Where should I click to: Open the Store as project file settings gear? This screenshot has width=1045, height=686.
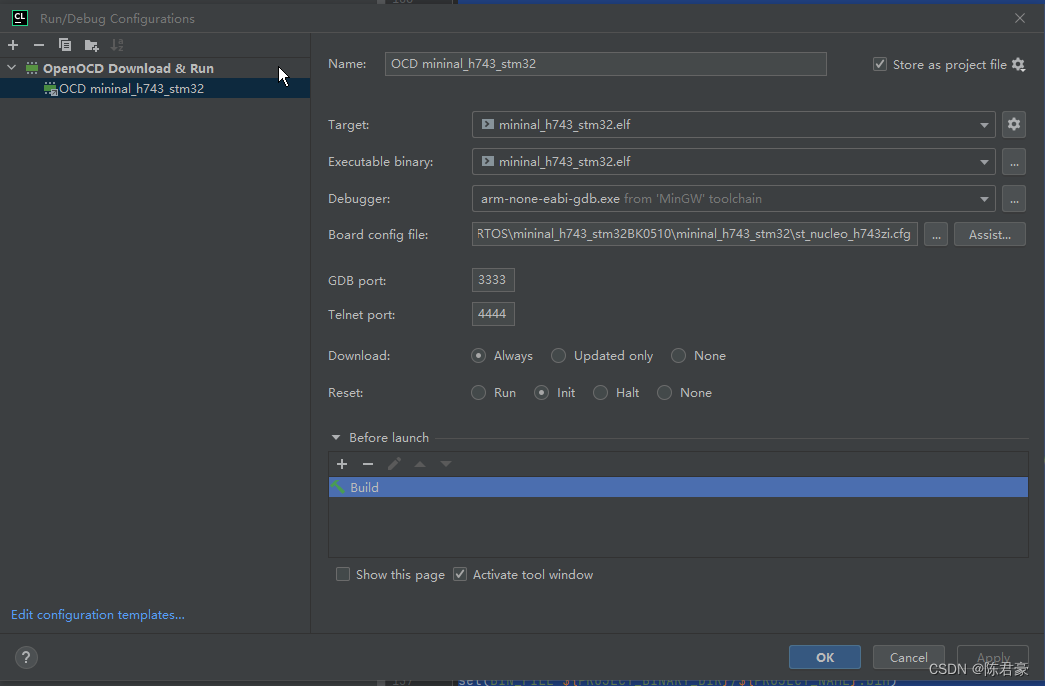point(1018,65)
